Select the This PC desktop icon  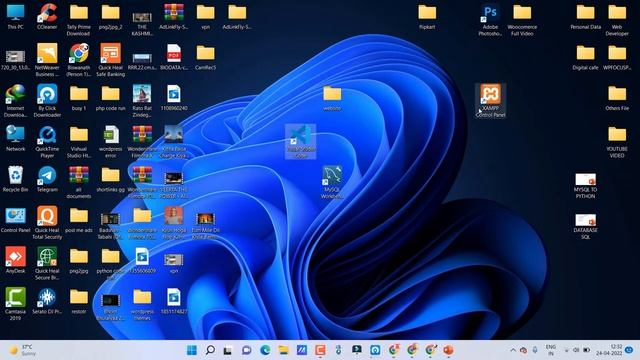pos(16,17)
